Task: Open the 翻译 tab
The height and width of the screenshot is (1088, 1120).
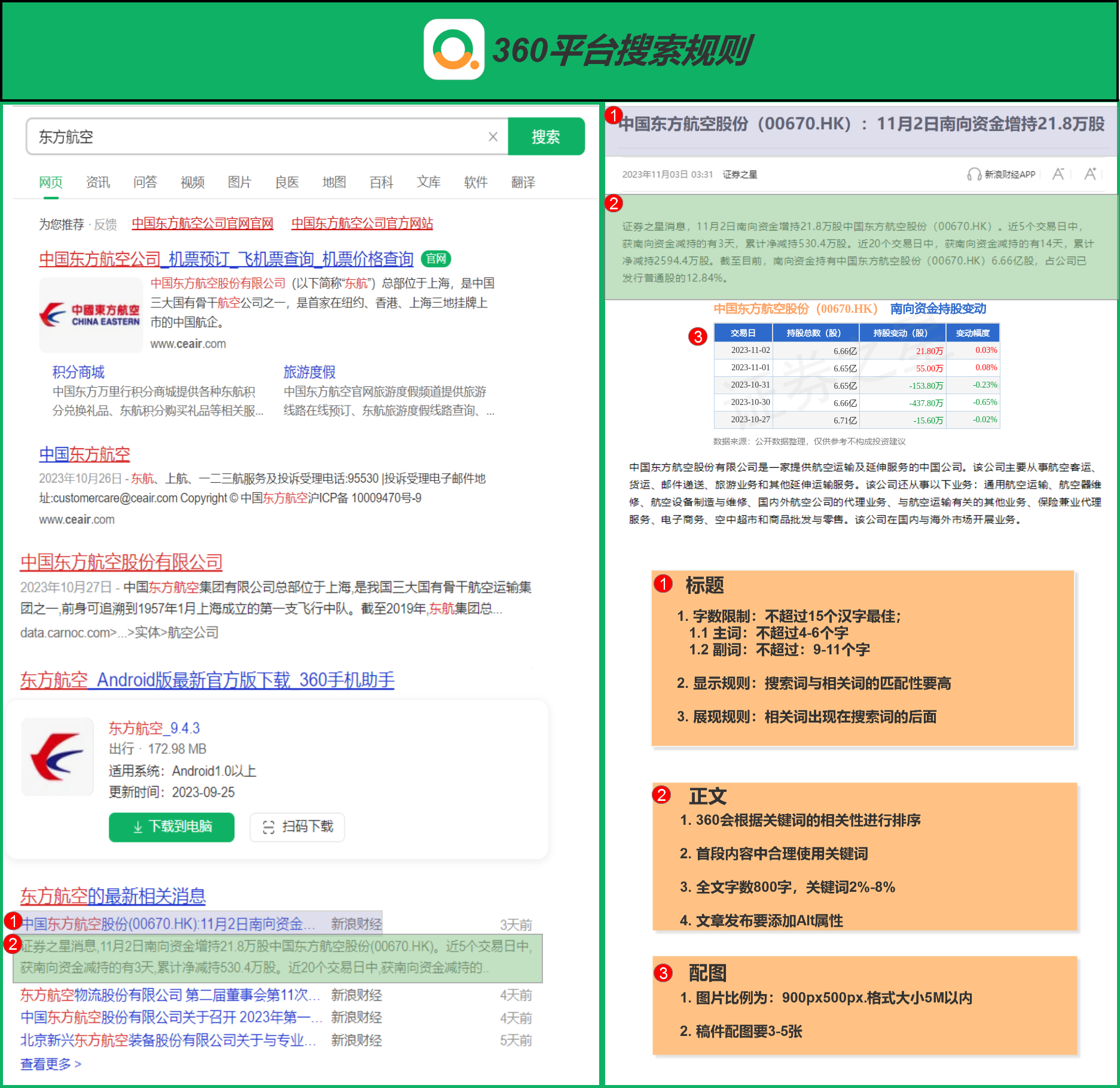Action: click(523, 182)
